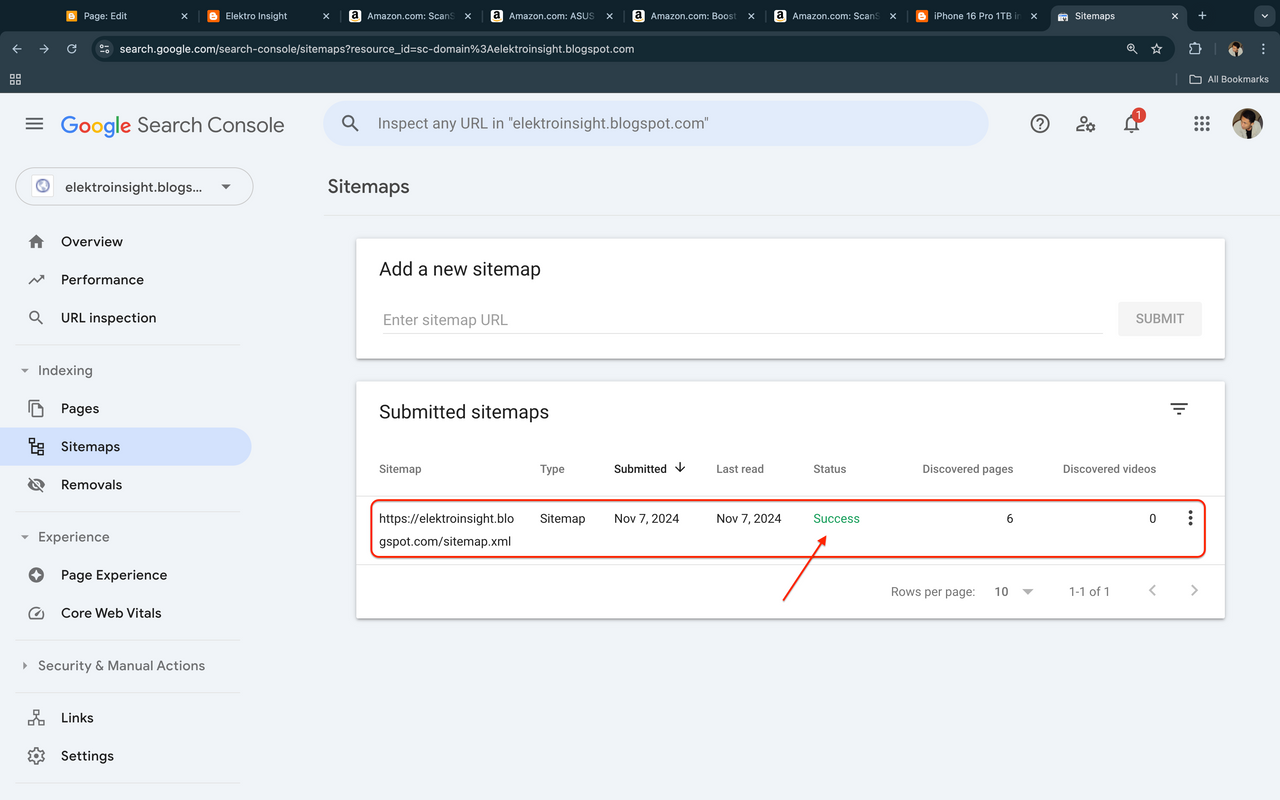Open more options for sitemap.xml row
This screenshot has height=800, width=1280.
click(x=1190, y=518)
